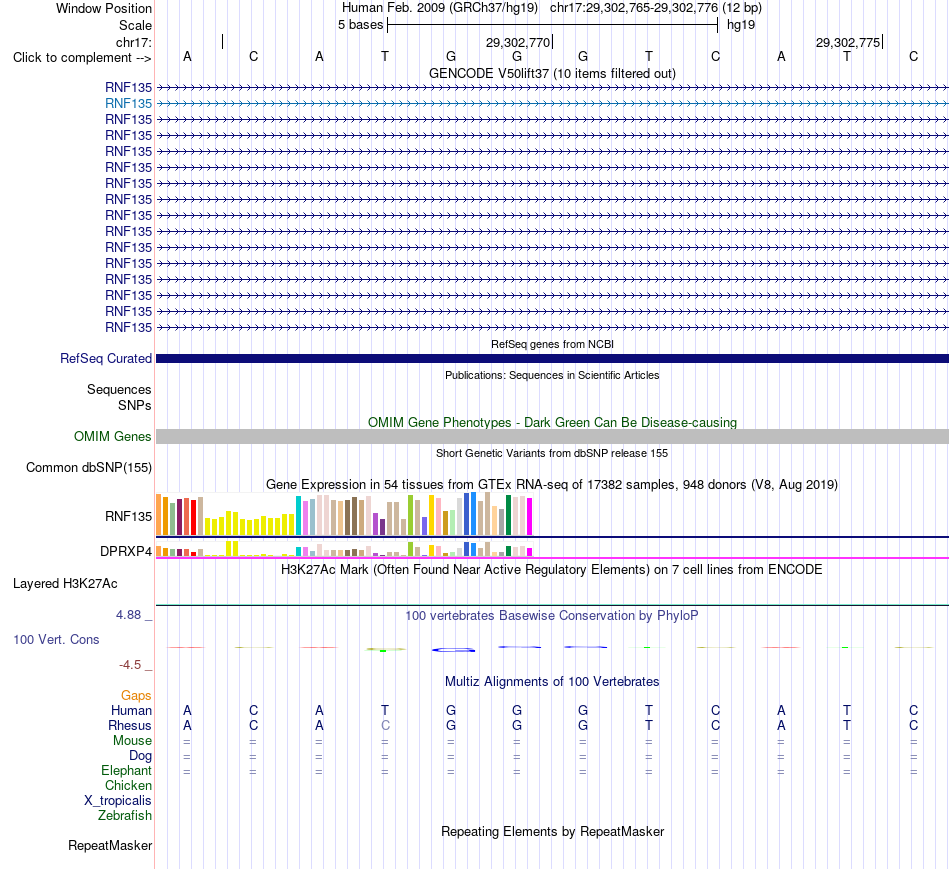This screenshot has width=950, height=869.
Task: Click the Common dbSNP(155) label
Action: [x=89, y=468]
